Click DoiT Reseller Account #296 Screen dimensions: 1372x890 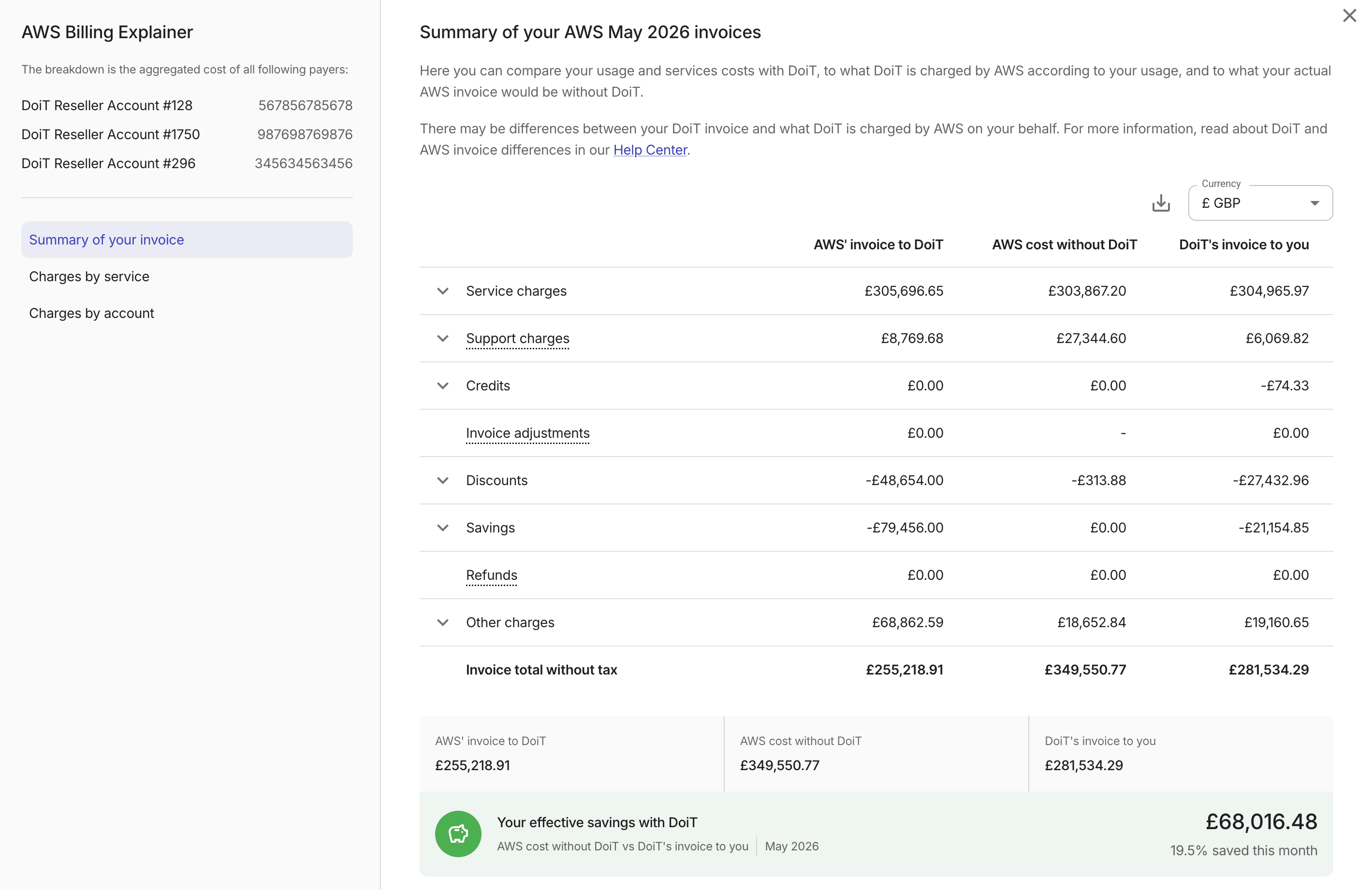[x=108, y=164]
